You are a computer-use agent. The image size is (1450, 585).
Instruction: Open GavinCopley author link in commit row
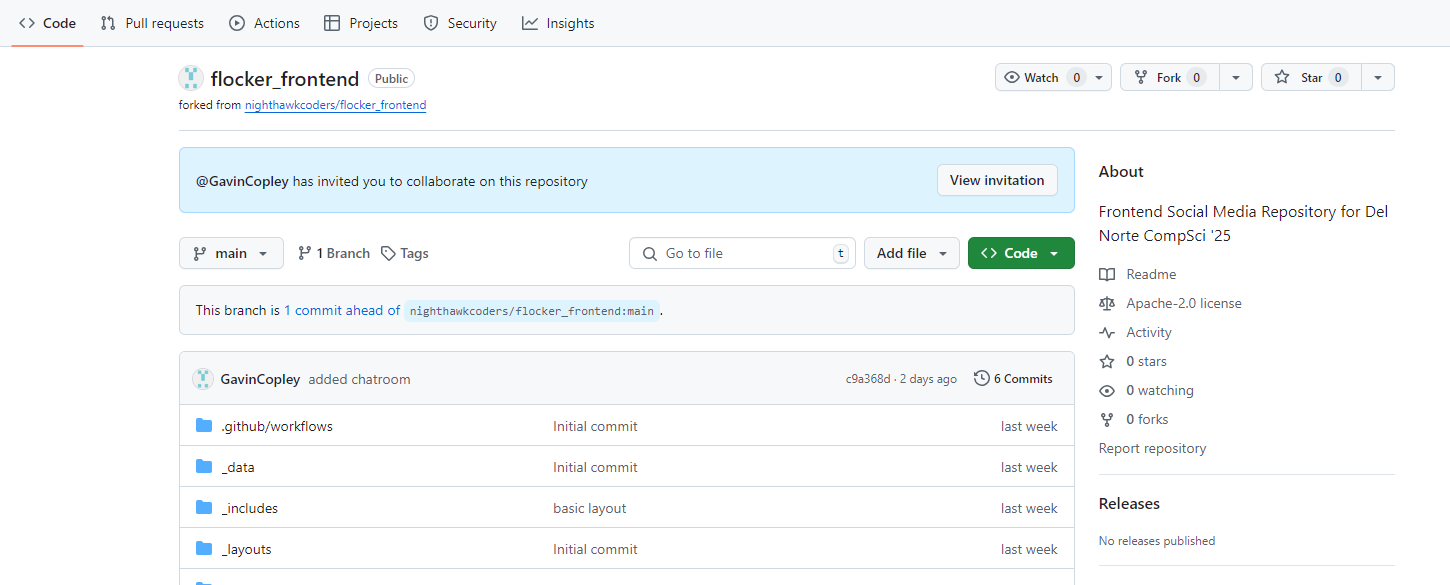260,379
